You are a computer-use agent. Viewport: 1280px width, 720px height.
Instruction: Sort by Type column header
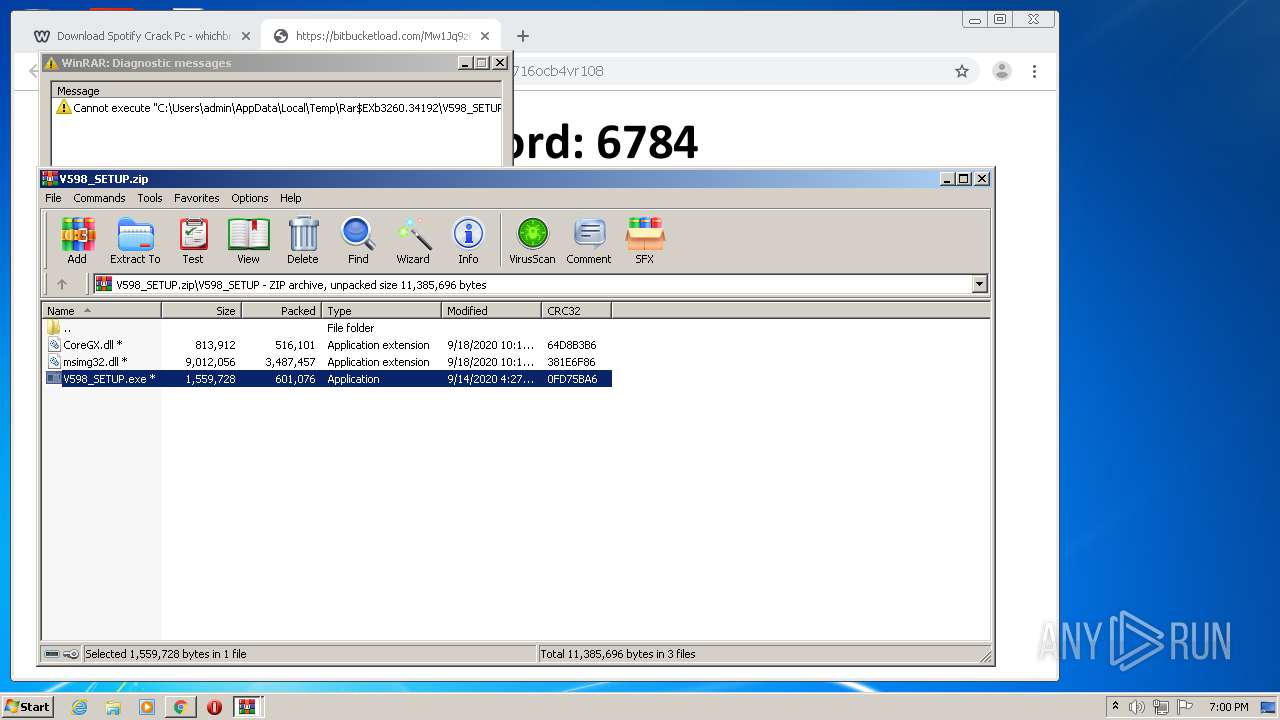click(381, 311)
